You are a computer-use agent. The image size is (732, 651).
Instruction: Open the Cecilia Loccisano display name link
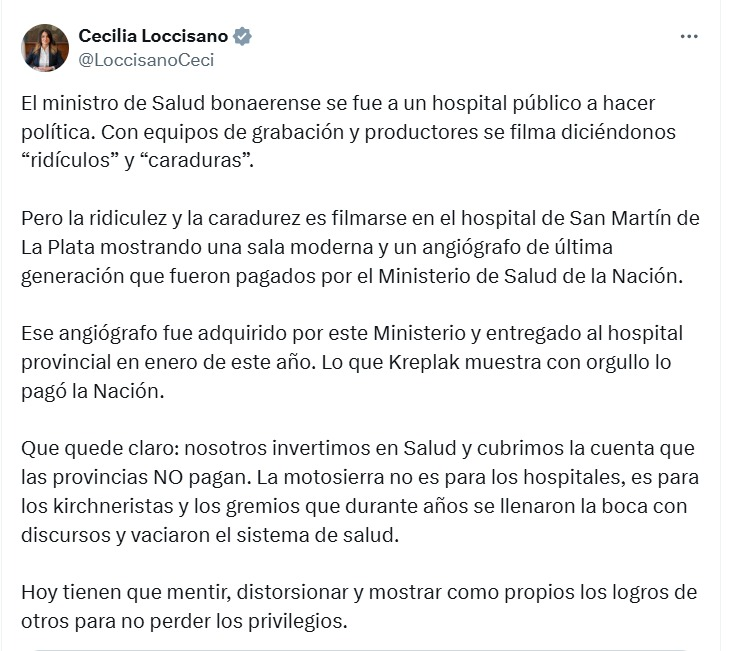pyautogui.click(x=153, y=36)
